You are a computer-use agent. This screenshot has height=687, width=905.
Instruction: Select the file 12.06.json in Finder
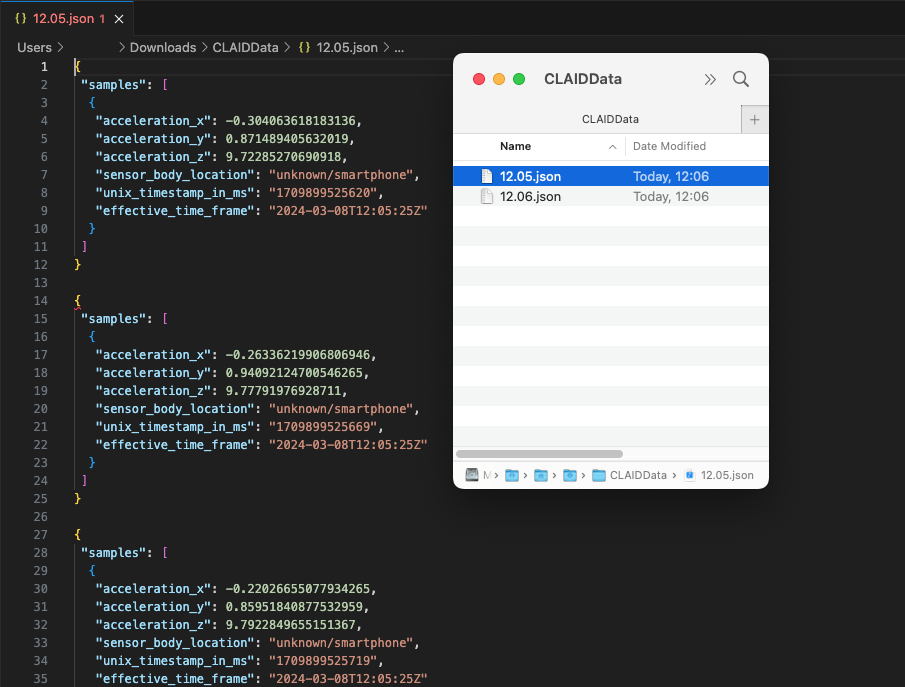coord(611,196)
